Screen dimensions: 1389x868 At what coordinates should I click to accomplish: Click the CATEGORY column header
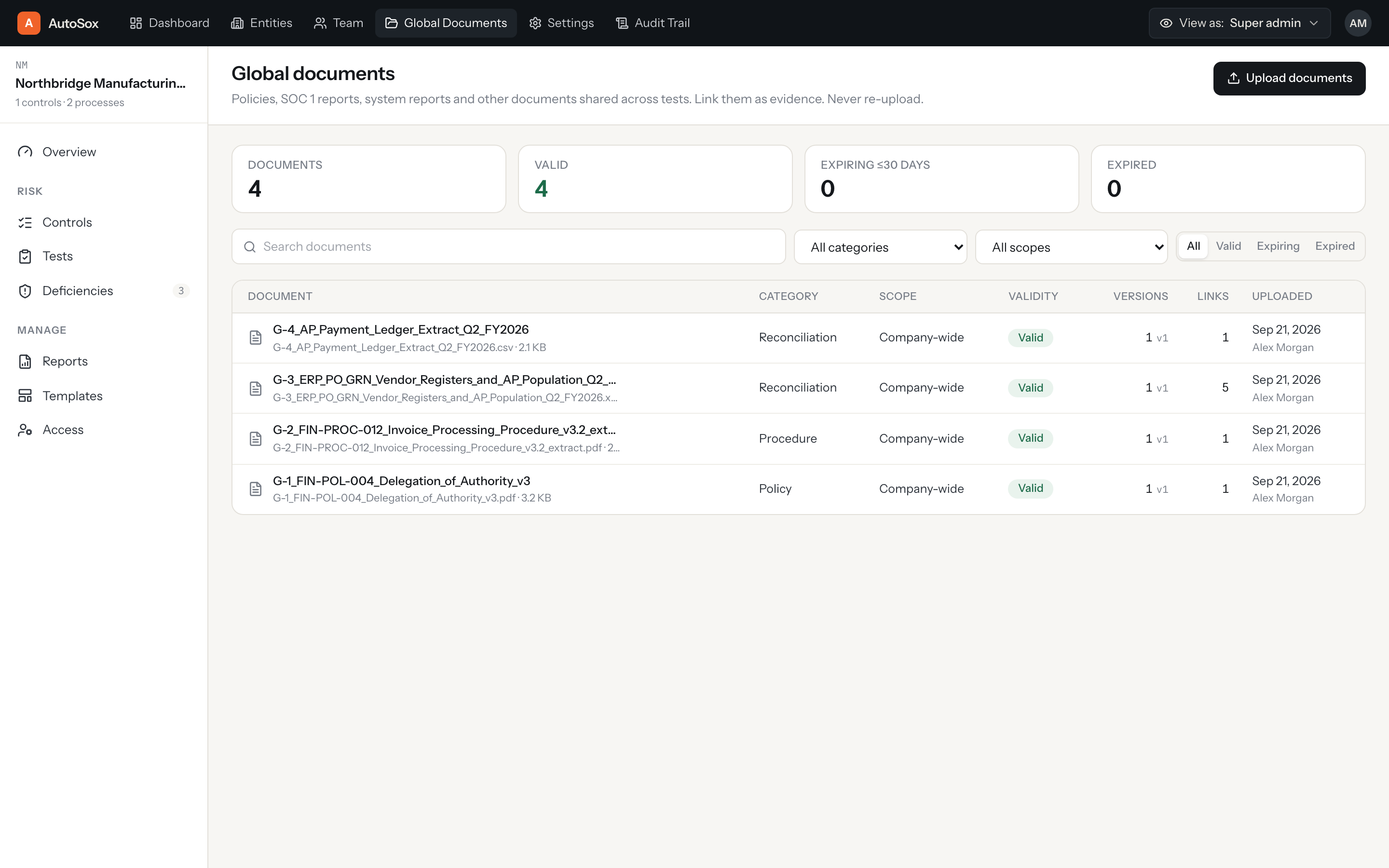click(x=788, y=296)
